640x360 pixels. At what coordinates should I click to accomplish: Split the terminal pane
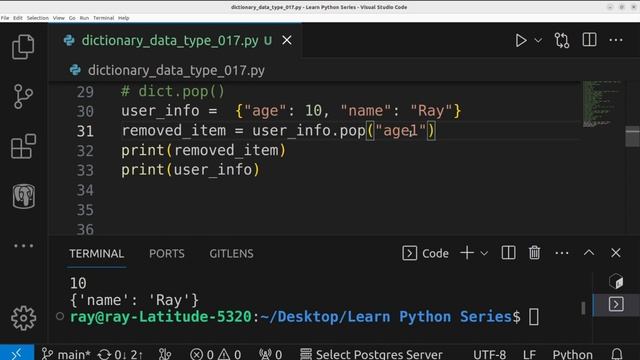(508, 253)
